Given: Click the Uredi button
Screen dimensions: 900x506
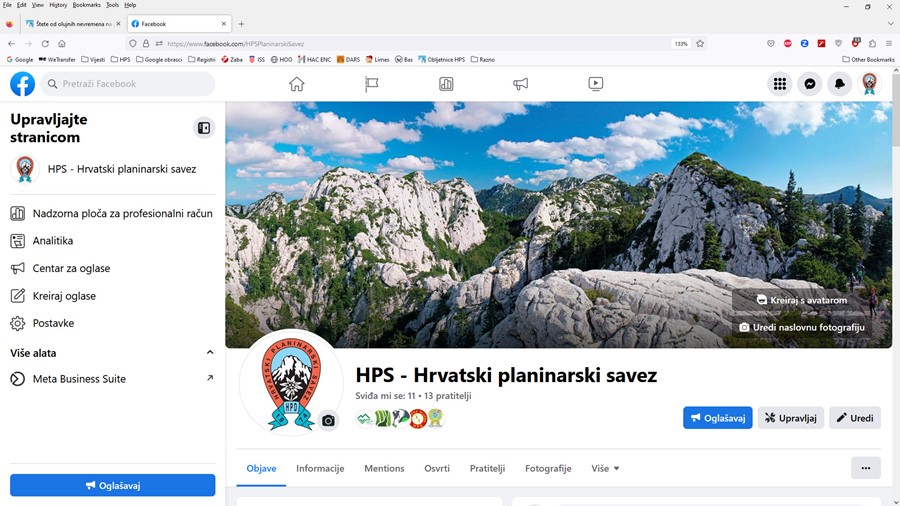Looking at the screenshot, I should [x=855, y=418].
